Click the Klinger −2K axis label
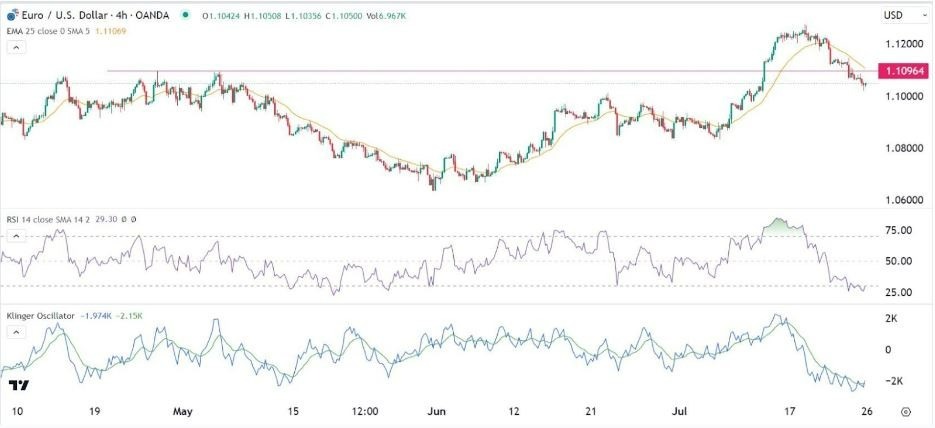The height and width of the screenshot is (428, 935). (893, 381)
